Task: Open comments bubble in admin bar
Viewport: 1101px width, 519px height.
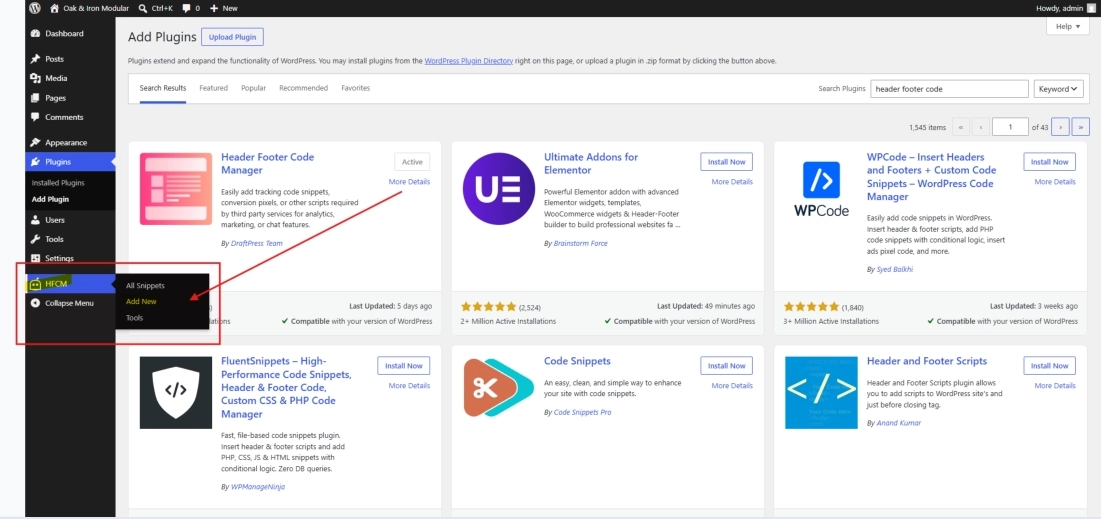Action: coord(190,8)
